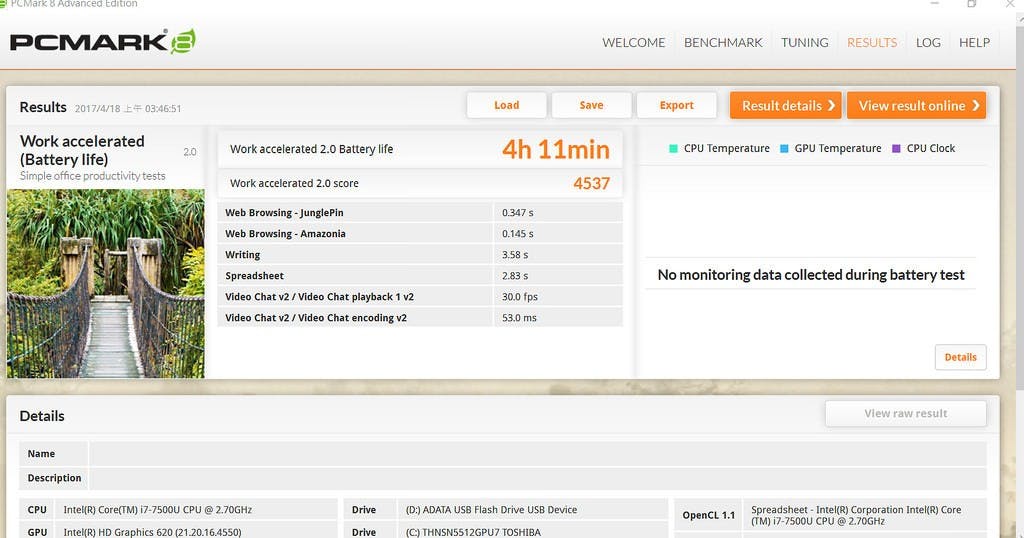Click the Intel Core i7-7500U CPU entry
The width and height of the screenshot is (1024, 538).
pyautogui.click(x=157, y=510)
